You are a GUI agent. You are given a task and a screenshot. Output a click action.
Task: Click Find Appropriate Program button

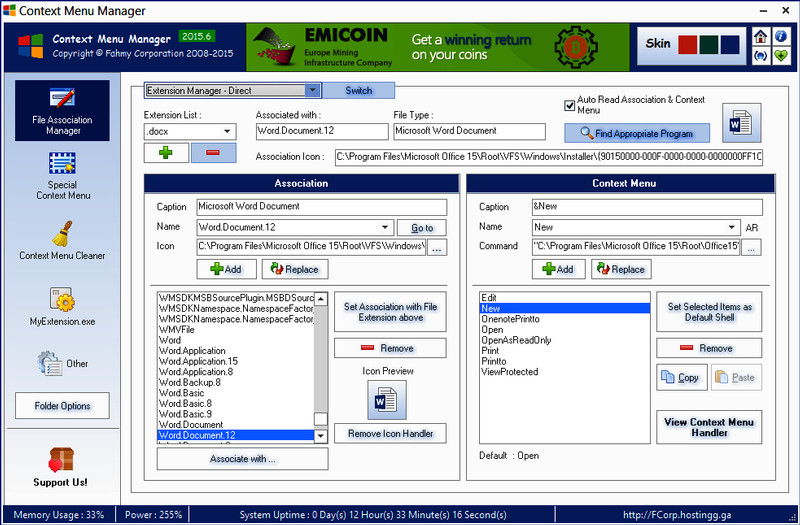point(637,133)
